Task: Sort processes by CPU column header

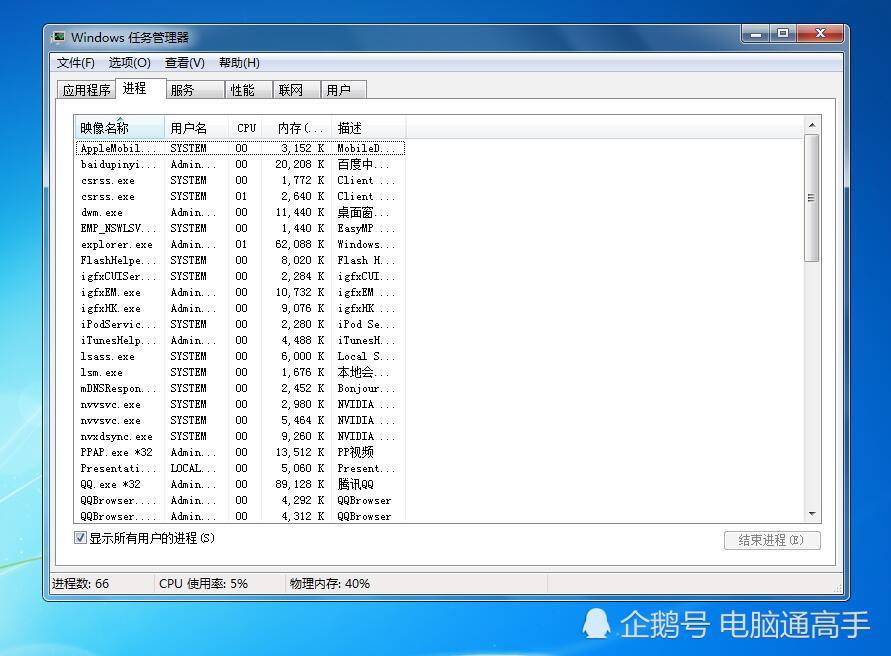Action: tap(245, 128)
